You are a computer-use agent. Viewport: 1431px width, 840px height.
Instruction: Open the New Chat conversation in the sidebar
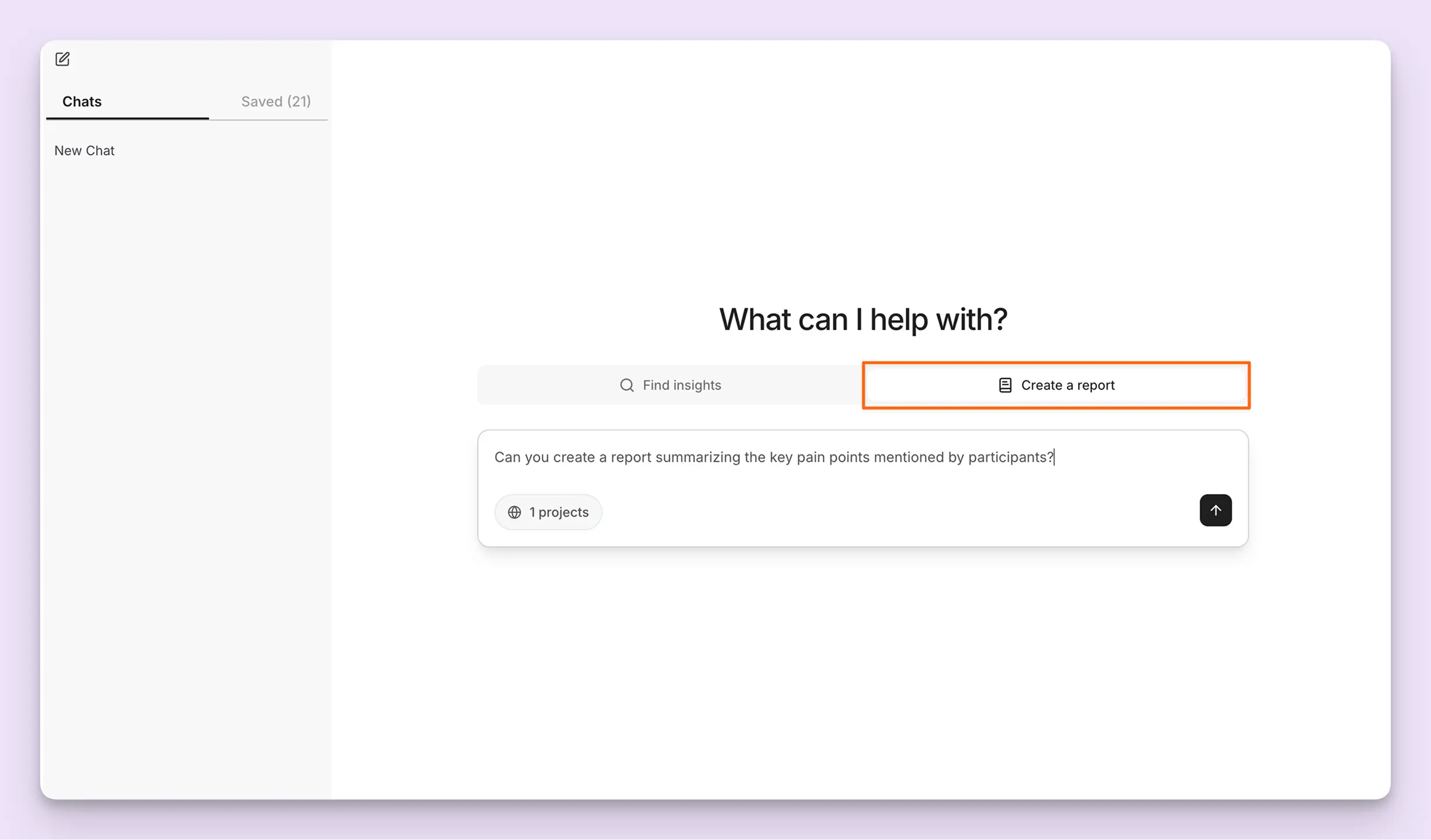[x=85, y=150]
